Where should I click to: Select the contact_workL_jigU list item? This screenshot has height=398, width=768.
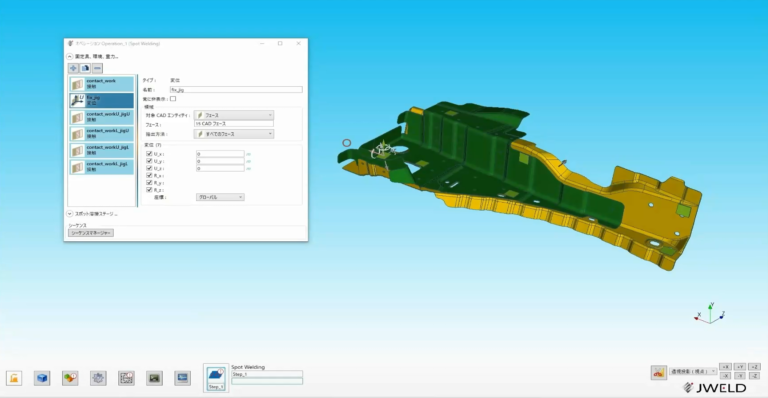101,134
